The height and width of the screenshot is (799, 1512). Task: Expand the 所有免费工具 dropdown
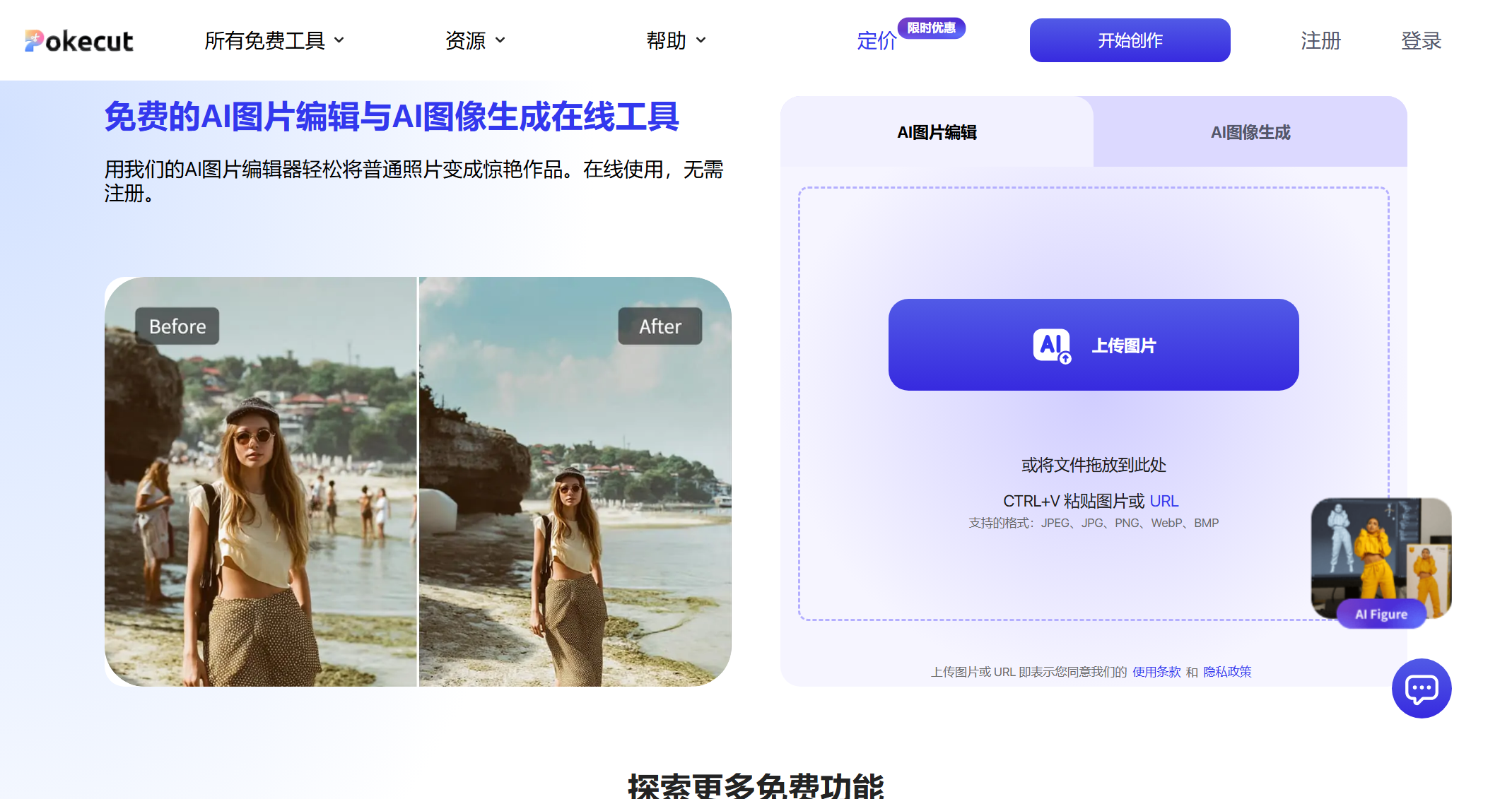(x=274, y=40)
